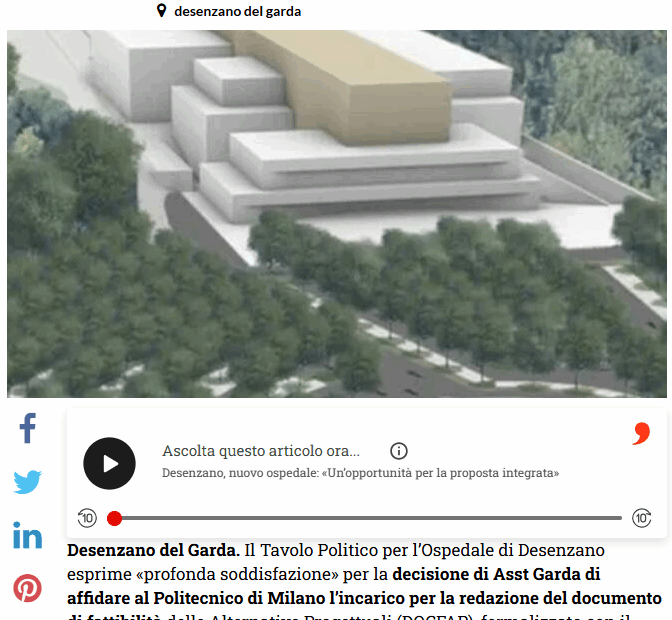Seek to the middle of the audio track
Image resolution: width=672 pixels, height=620 pixels.
pos(368,518)
